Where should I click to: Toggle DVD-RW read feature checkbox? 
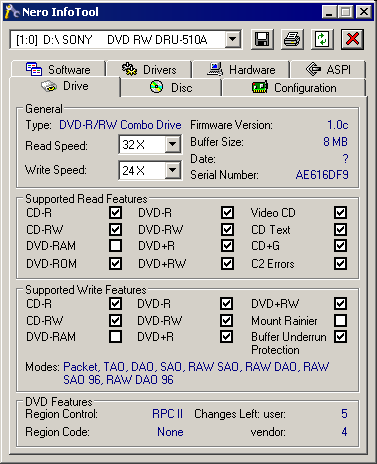pyautogui.click(x=227, y=229)
